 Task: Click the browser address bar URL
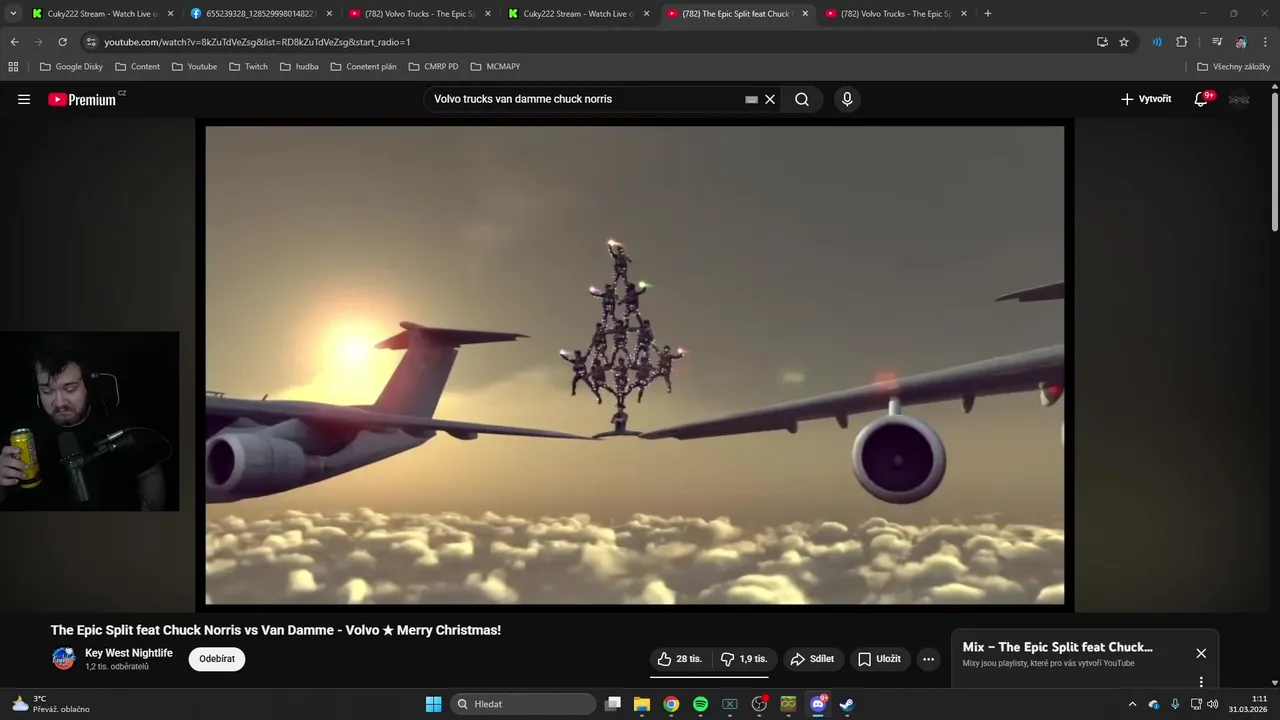tap(257, 42)
